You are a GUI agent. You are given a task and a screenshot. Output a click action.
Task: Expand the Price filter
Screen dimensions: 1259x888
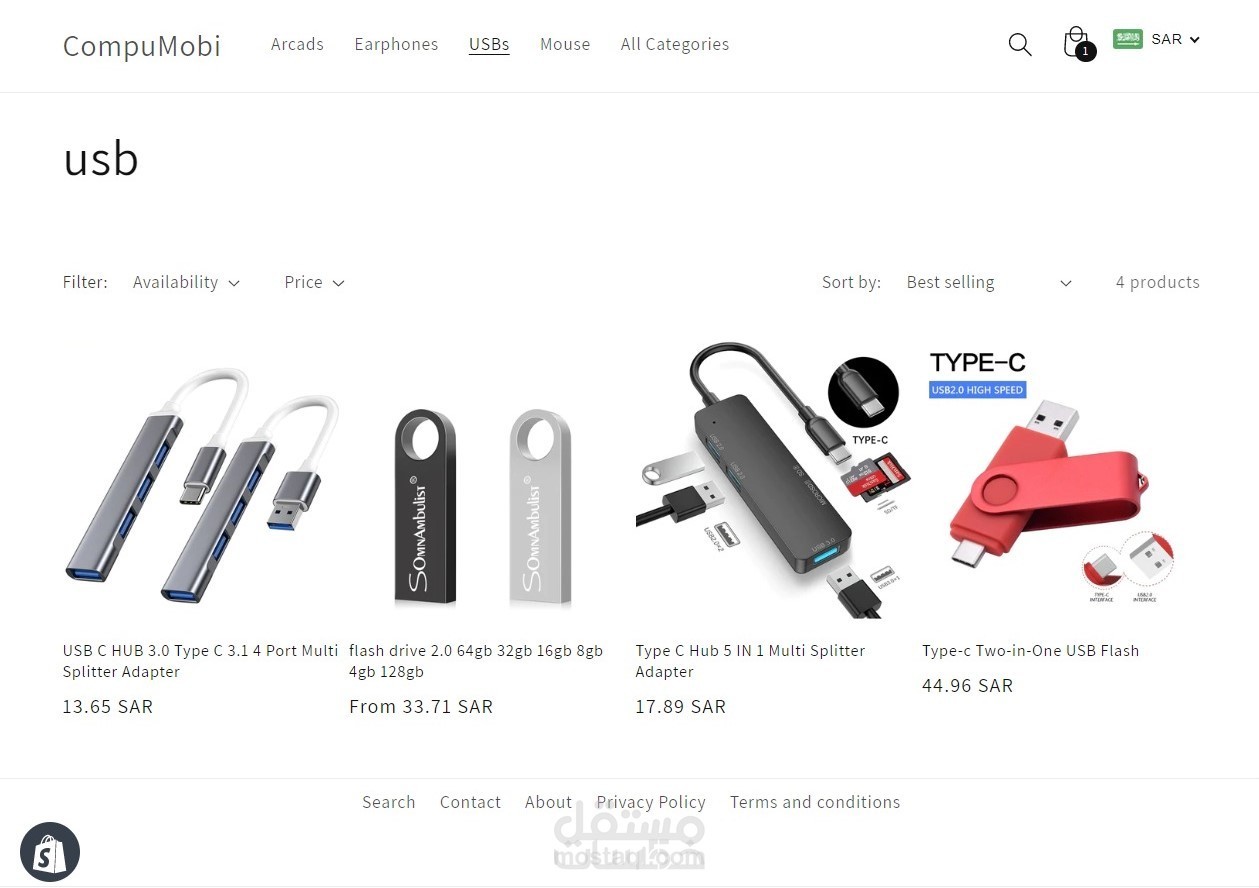click(314, 282)
